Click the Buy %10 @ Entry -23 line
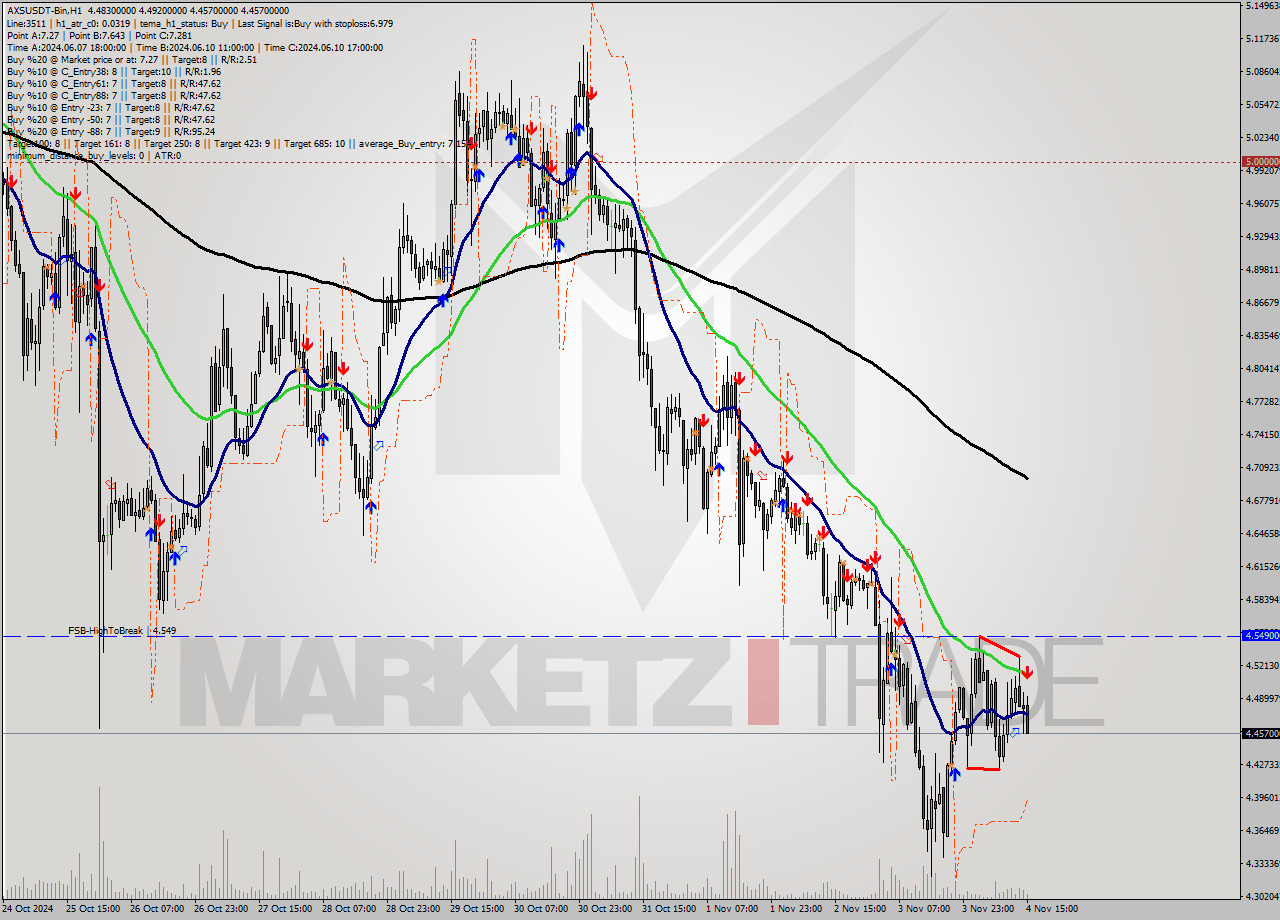Viewport: 1280px width, 920px height. pos(110,108)
